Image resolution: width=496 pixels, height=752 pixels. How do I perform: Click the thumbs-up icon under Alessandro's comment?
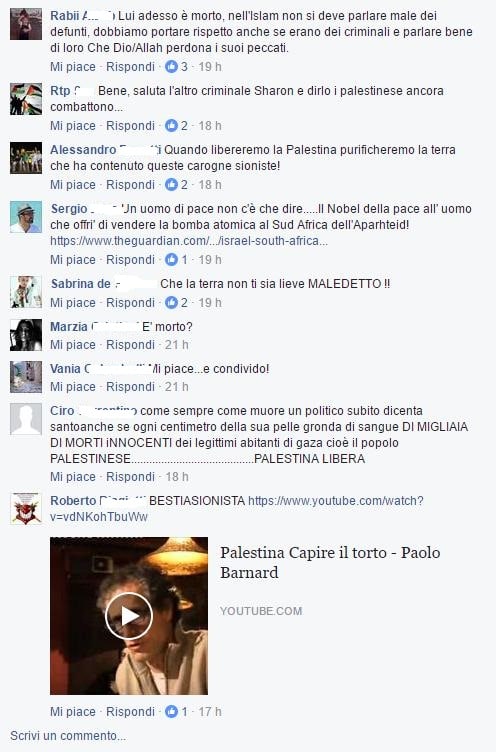click(171, 185)
